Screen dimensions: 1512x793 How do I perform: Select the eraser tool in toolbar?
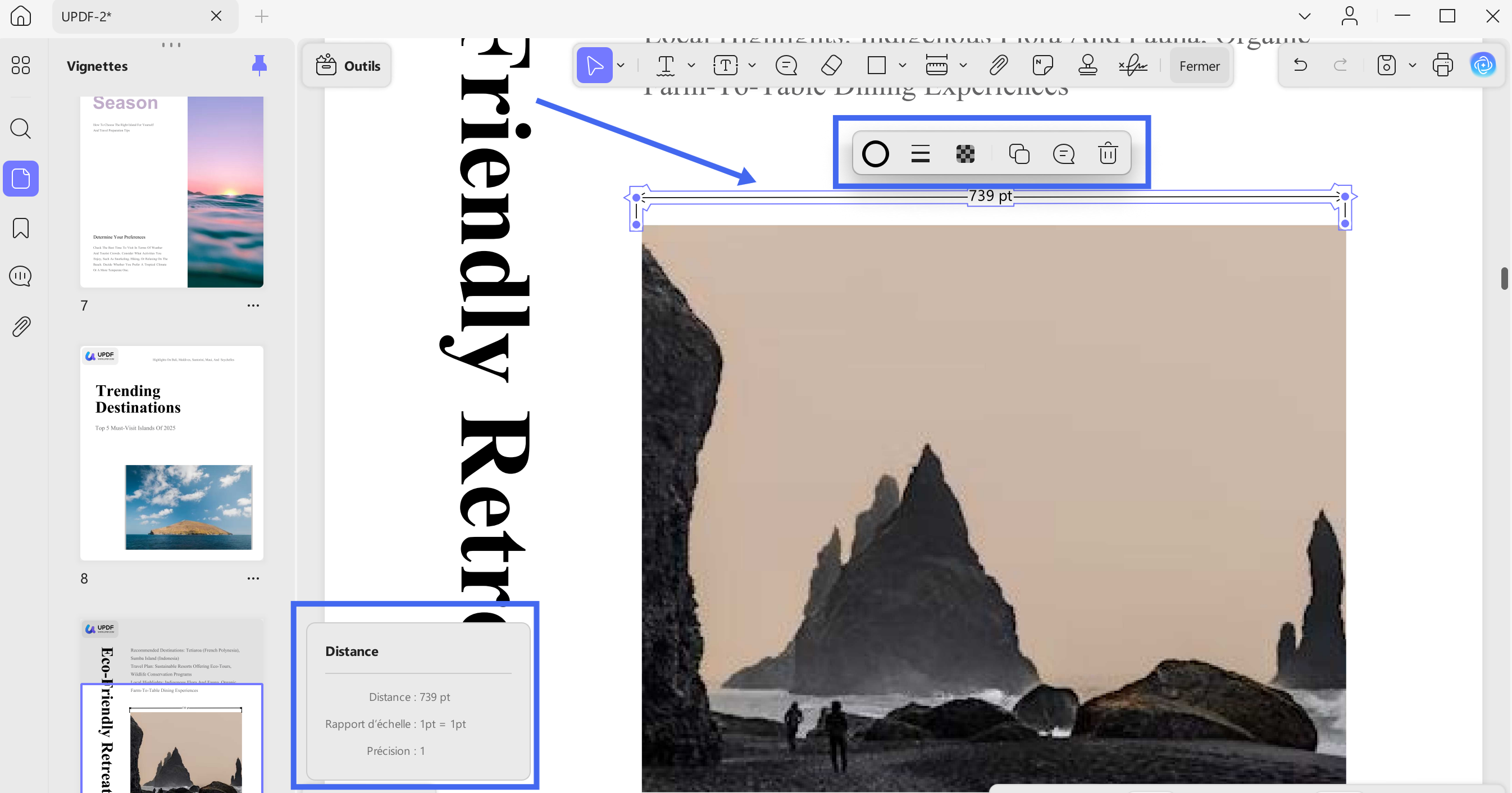tap(831, 65)
